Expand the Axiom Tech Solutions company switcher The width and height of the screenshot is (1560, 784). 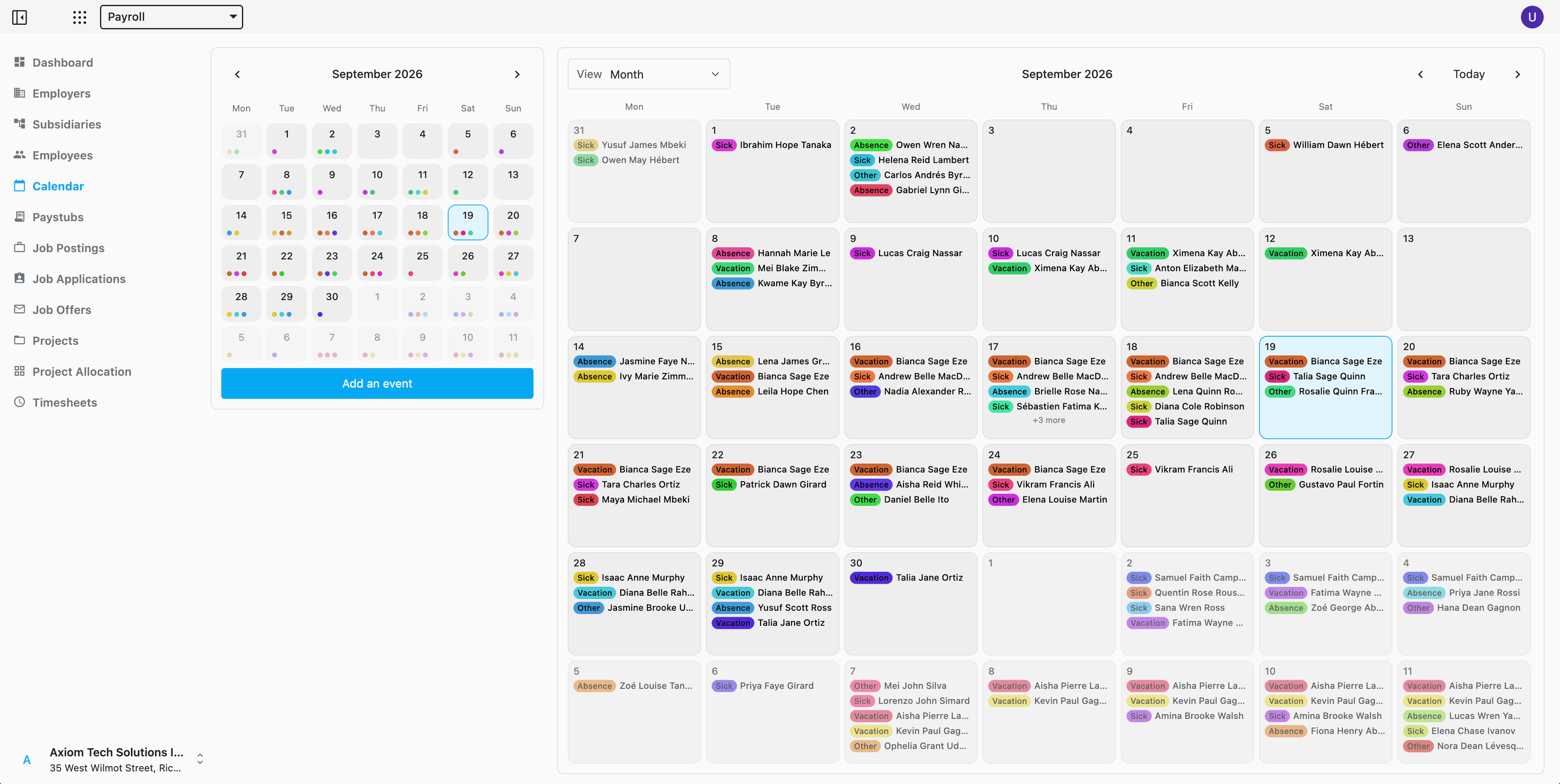pyautogui.click(x=200, y=759)
